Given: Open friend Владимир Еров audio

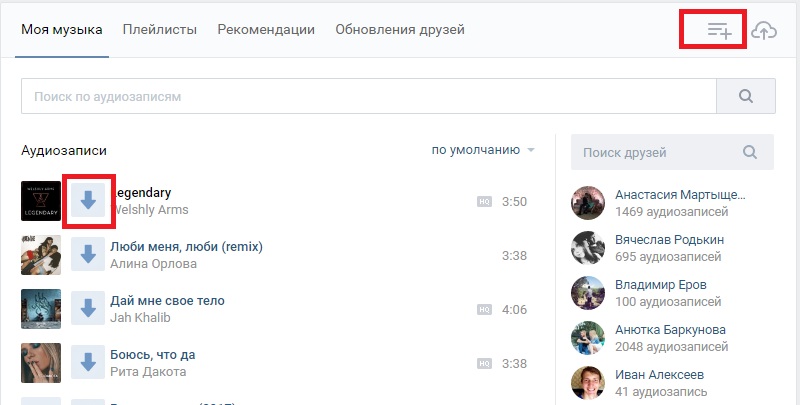Looking at the screenshot, I should 661,285.
